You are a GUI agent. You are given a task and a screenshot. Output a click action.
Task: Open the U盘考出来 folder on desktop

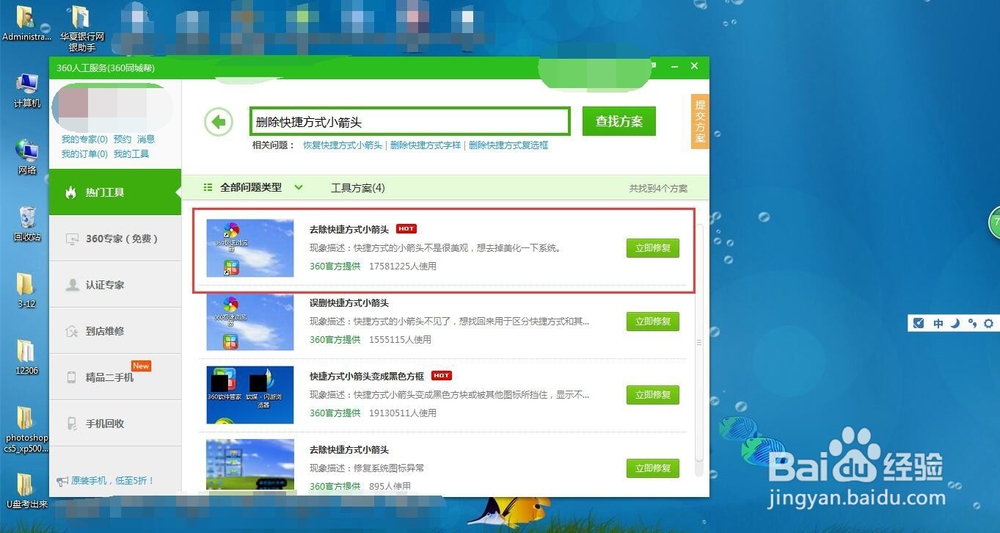[x=26, y=490]
